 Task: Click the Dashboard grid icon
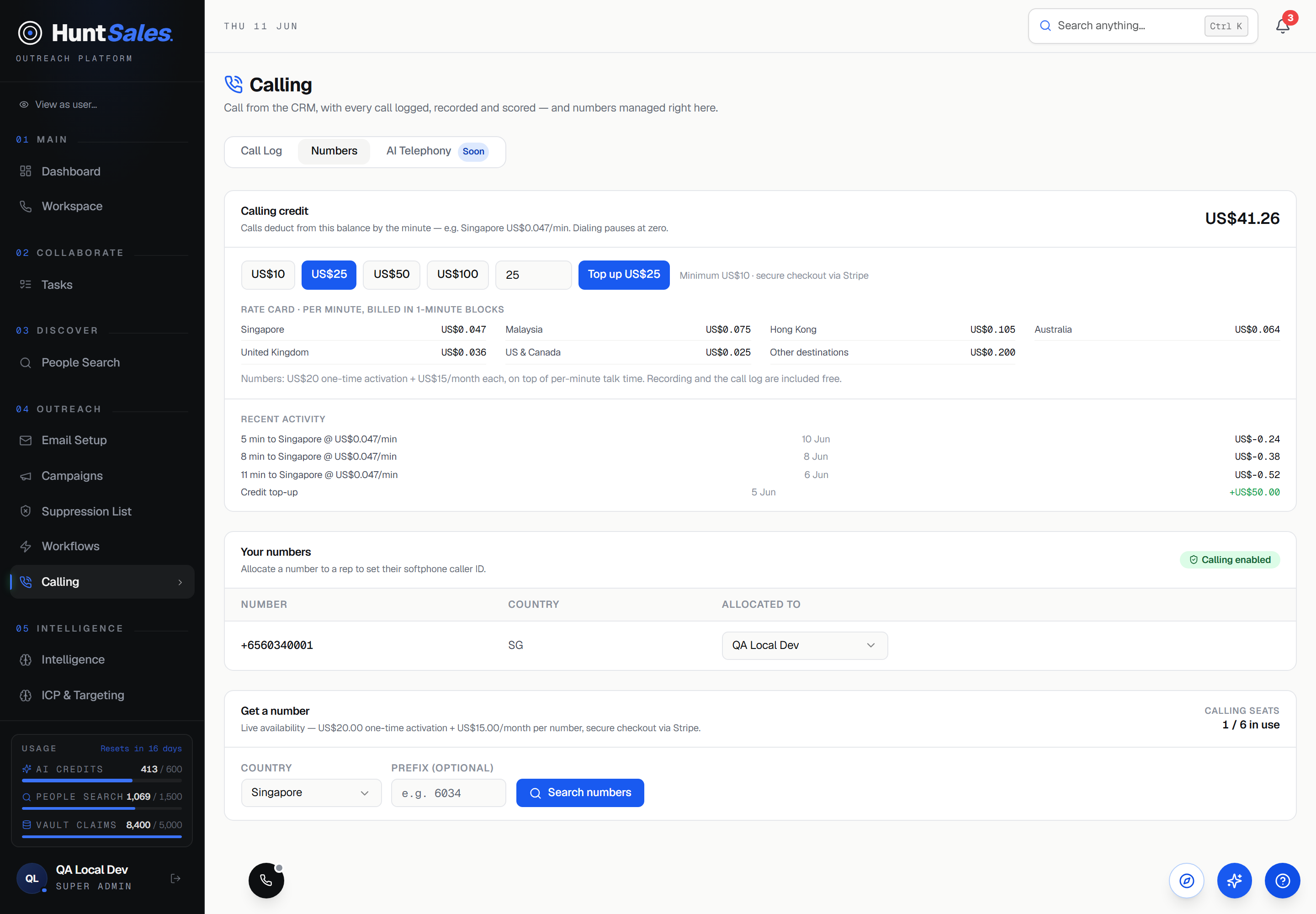(x=25, y=171)
